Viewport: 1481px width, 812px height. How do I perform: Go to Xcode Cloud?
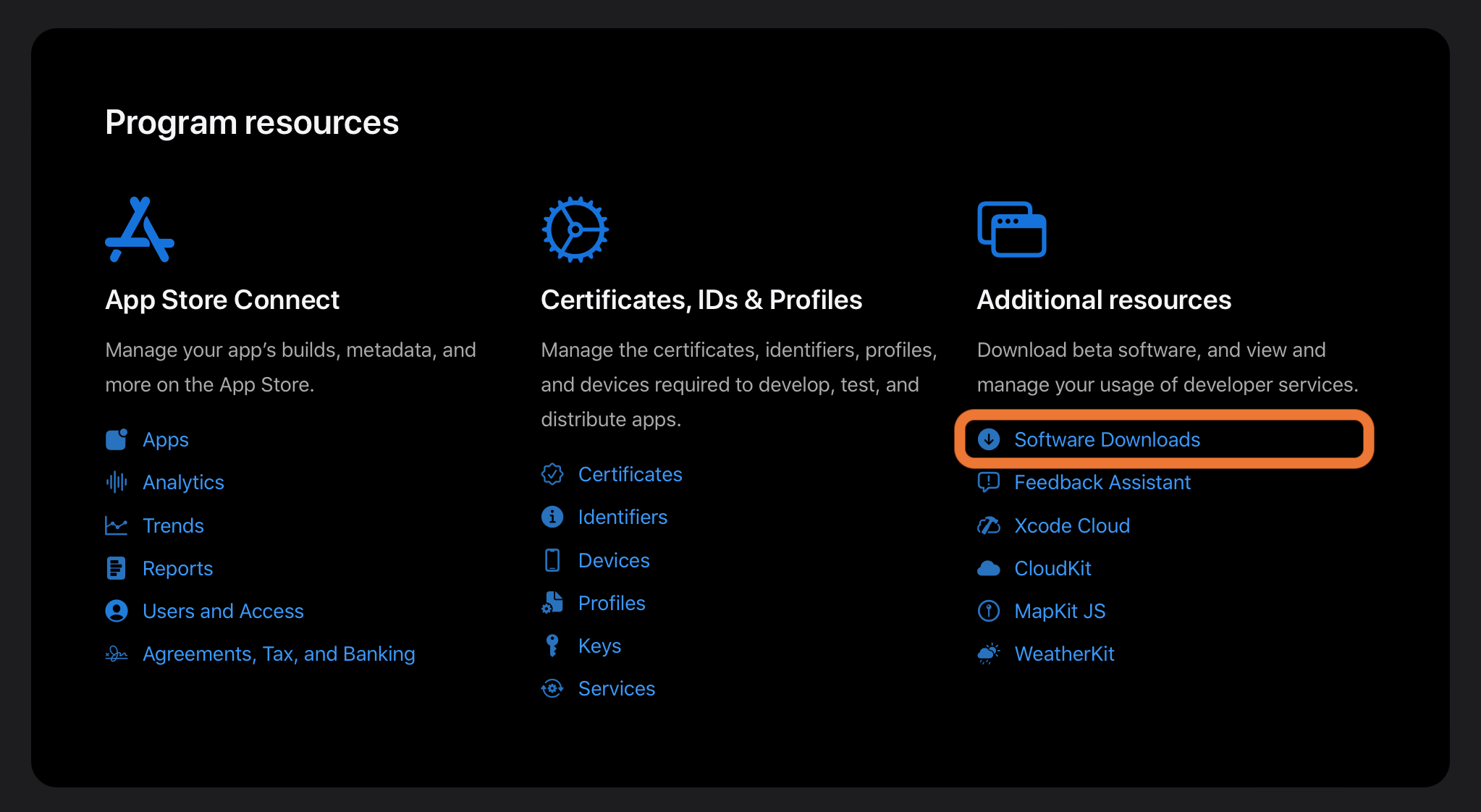(x=1071, y=526)
